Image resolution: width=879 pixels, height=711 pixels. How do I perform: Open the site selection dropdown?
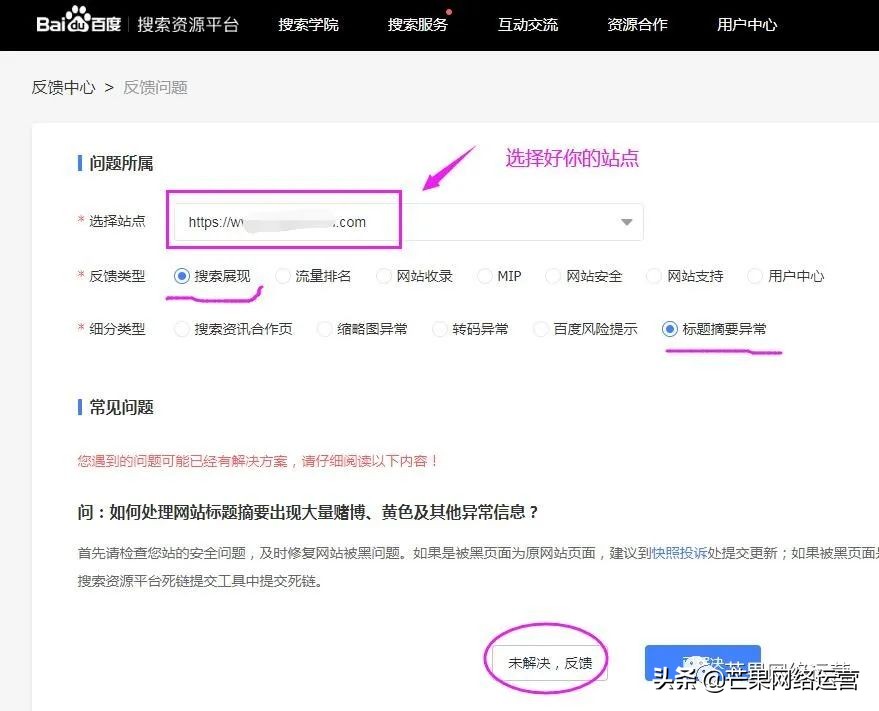[x=626, y=221]
